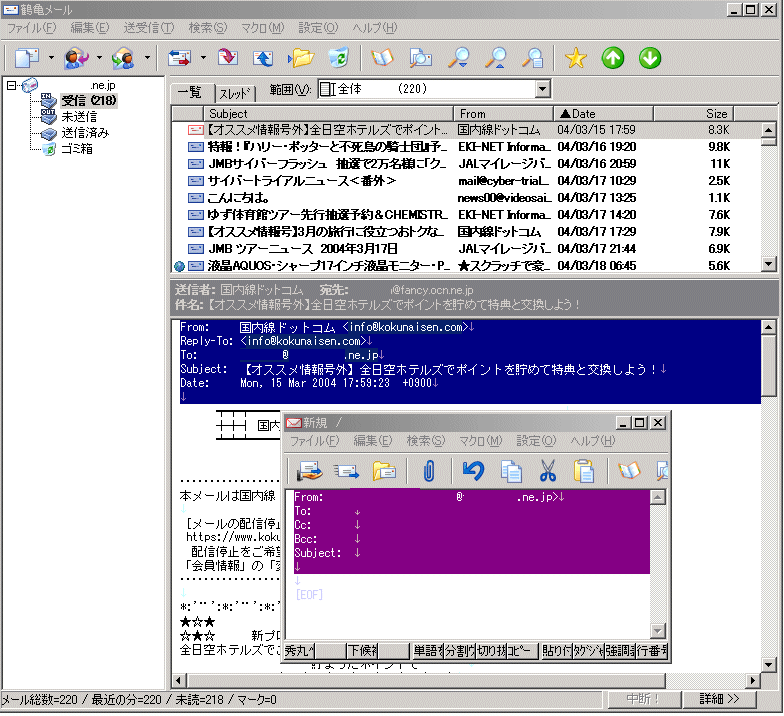The height and width of the screenshot is (716, 784).
Task: Click the clipboard paste icon in compose toolbar
Action: 584,471
